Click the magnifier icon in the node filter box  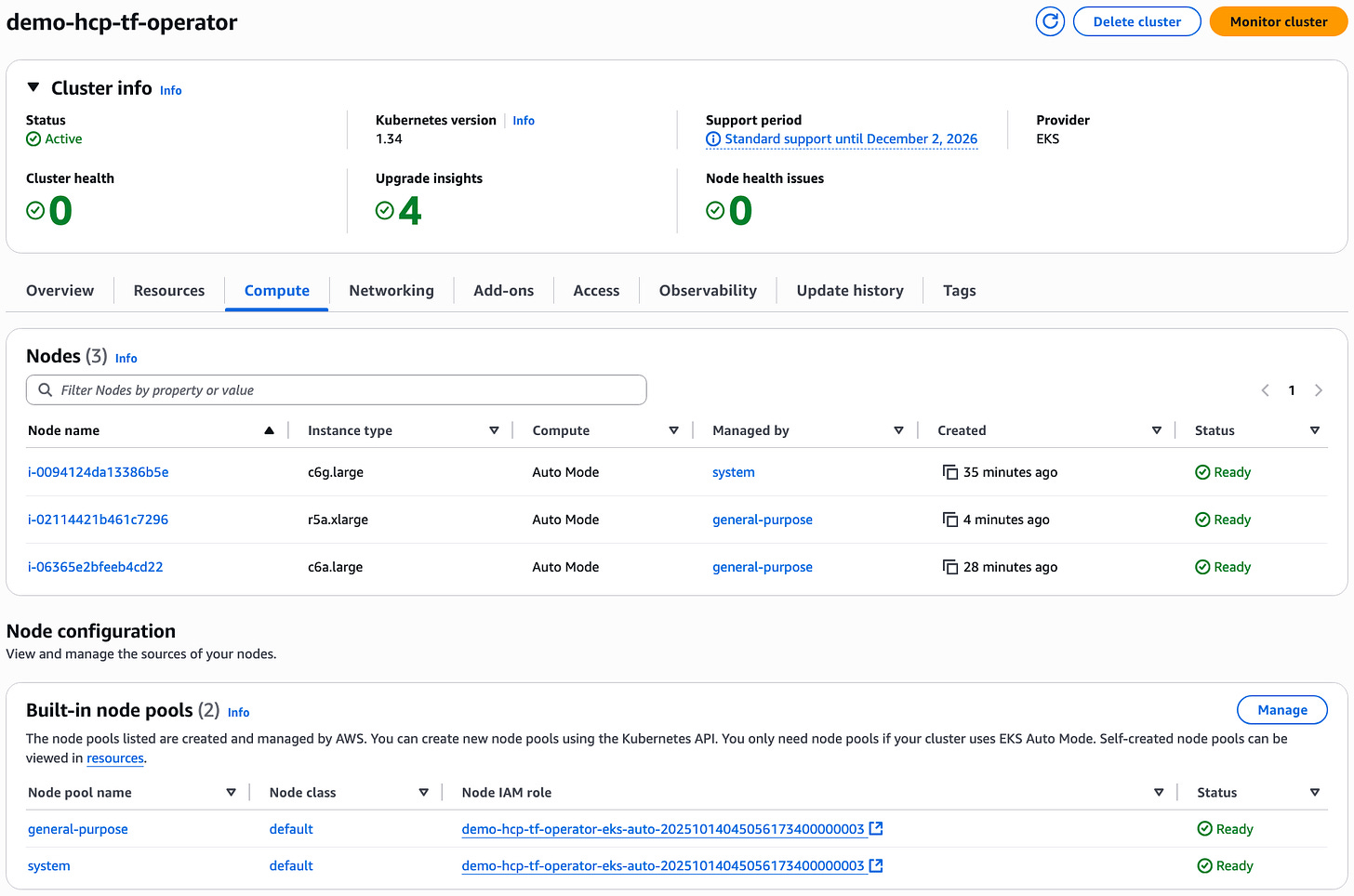(45, 389)
